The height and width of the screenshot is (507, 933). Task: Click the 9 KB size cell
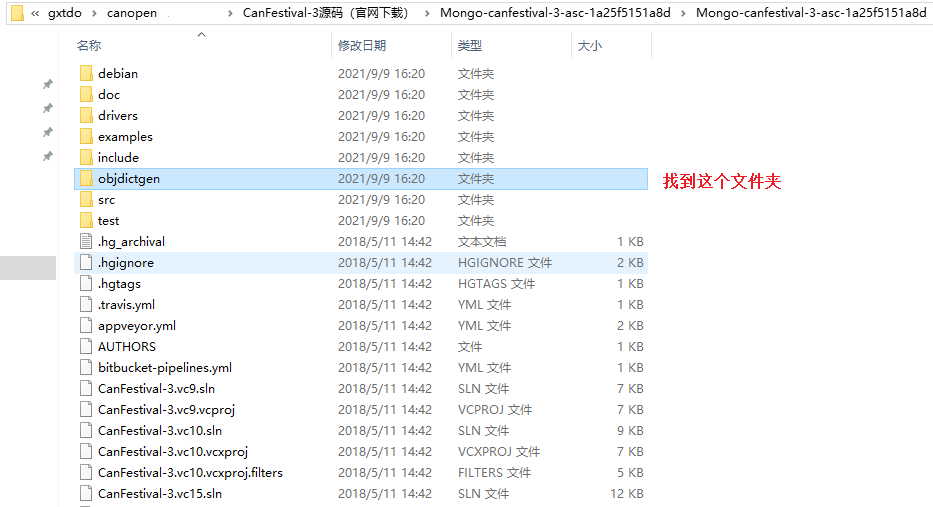(x=630, y=430)
